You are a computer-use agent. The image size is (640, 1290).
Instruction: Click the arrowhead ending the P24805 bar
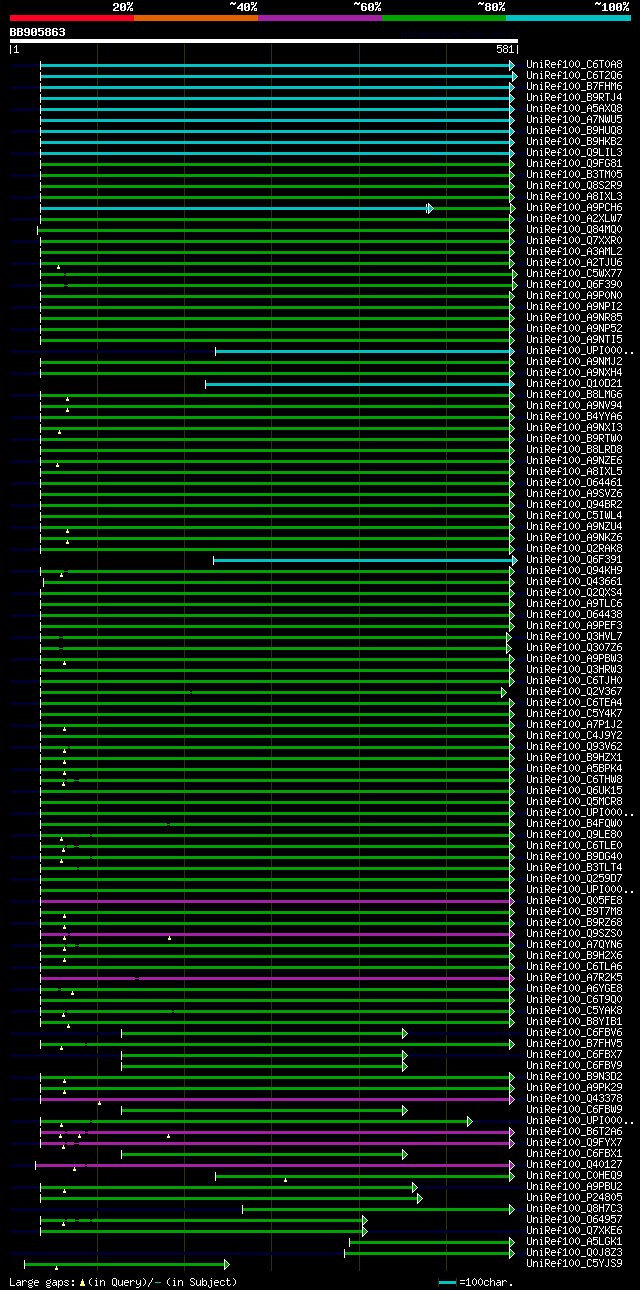point(420,1198)
